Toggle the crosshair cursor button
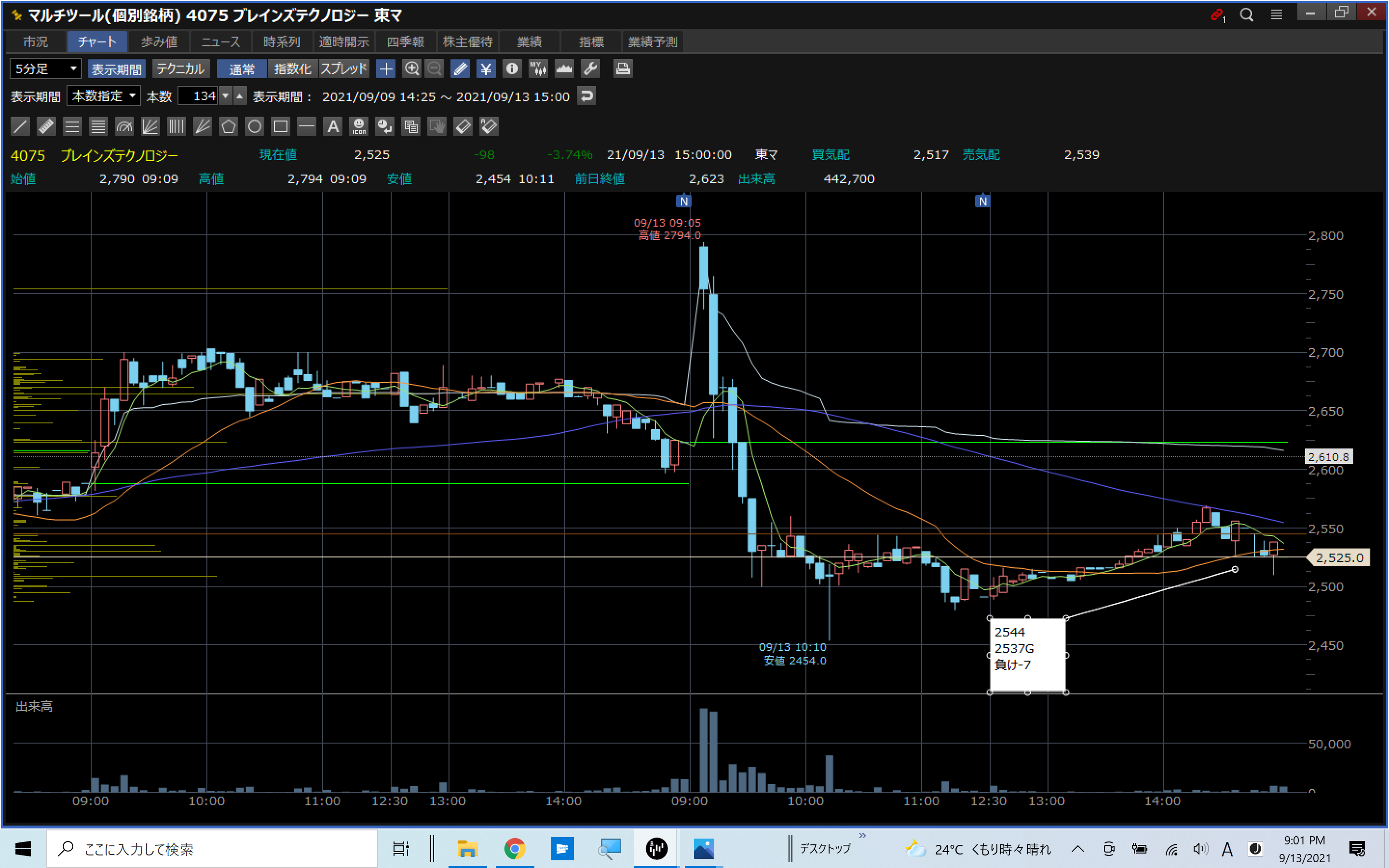Screen dimensions: 1389x868 (x=386, y=69)
